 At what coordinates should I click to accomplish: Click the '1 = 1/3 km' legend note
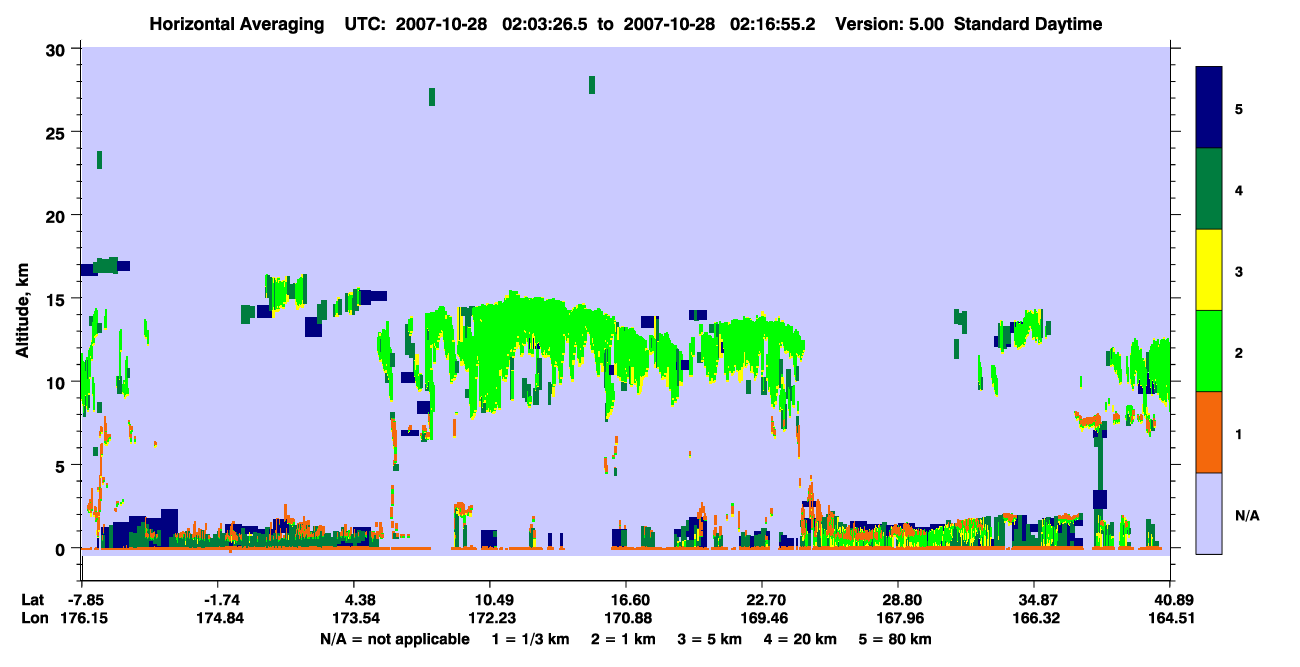[x=530, y=639]
